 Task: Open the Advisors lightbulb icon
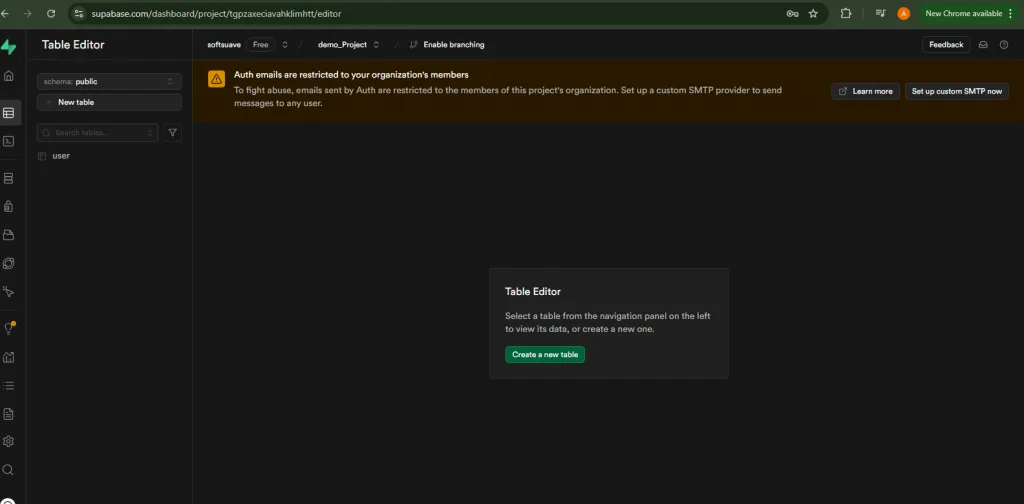coord(8,328)
